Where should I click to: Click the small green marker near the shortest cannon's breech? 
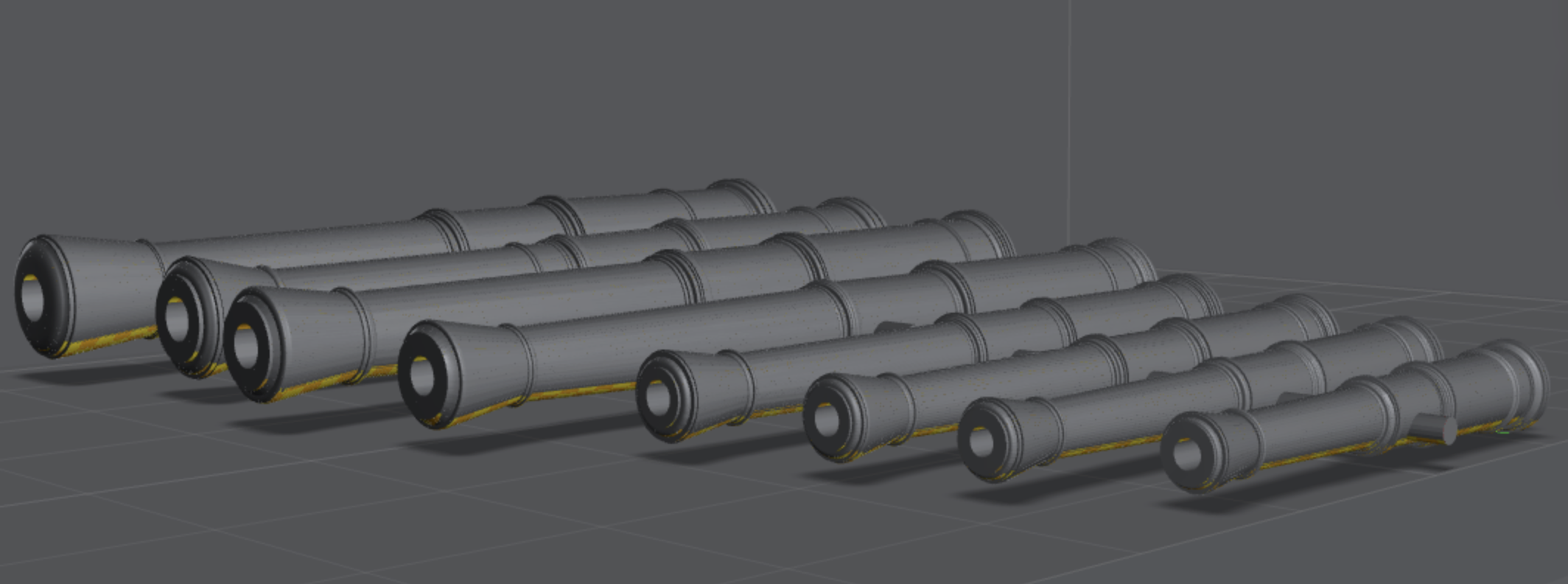(x=1503, y=431)
